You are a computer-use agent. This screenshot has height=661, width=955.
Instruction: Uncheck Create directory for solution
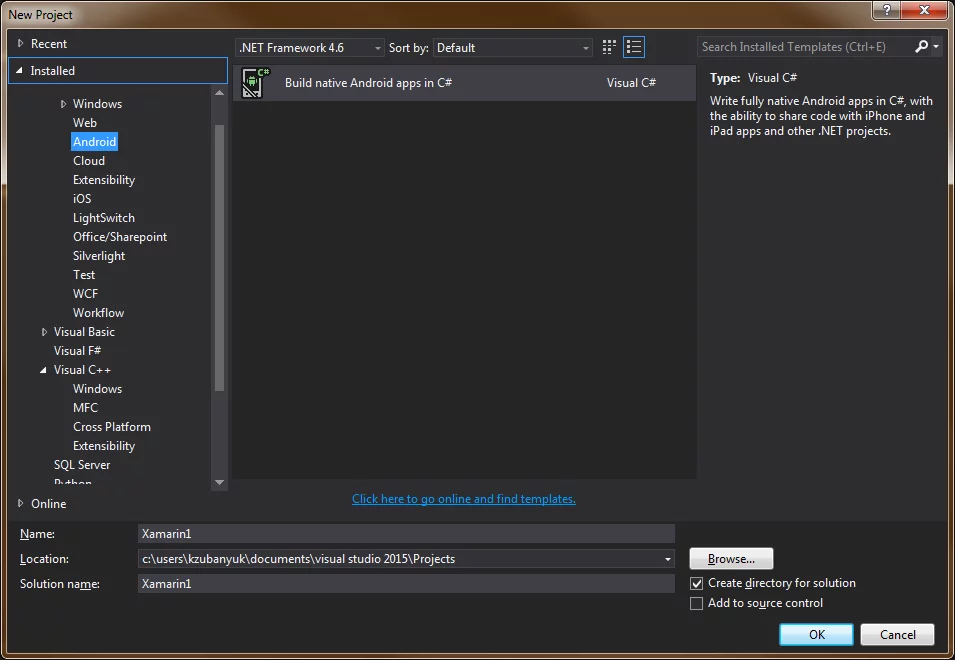pos(697,583)
